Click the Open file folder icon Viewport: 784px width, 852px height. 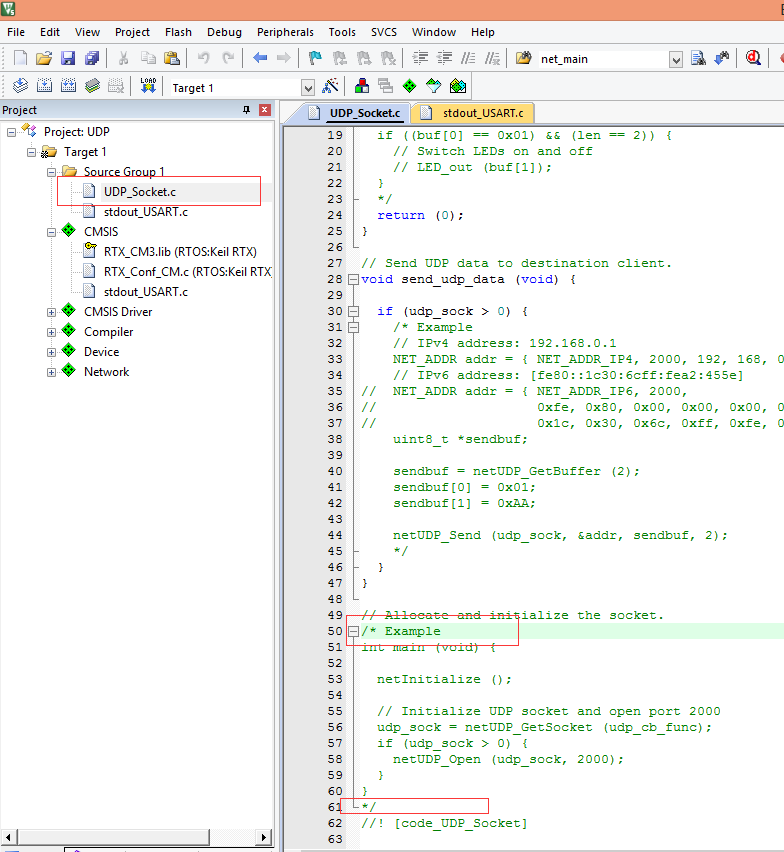point(43,58)
